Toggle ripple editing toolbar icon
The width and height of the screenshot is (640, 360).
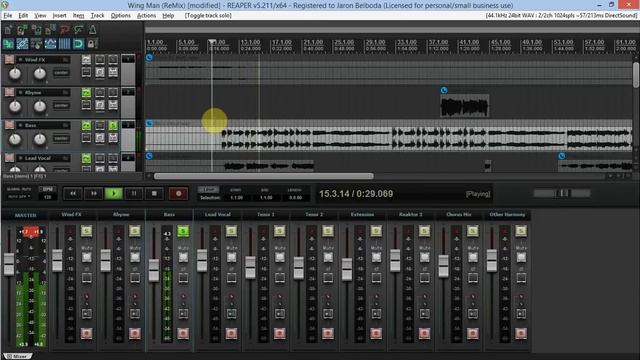coord(36,43)
